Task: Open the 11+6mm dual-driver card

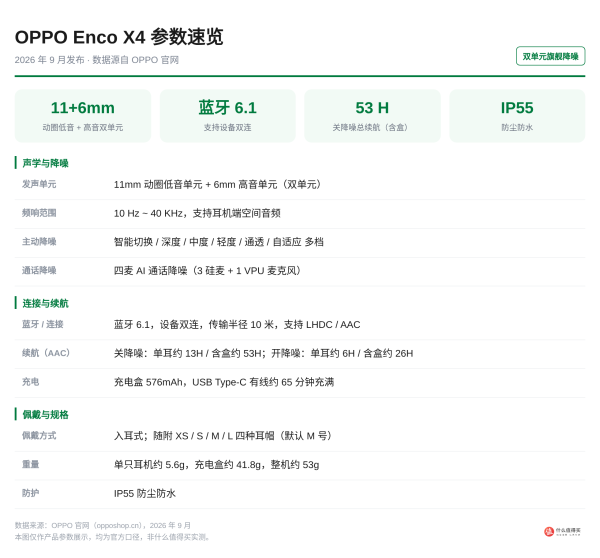Action: coord(83,116)
